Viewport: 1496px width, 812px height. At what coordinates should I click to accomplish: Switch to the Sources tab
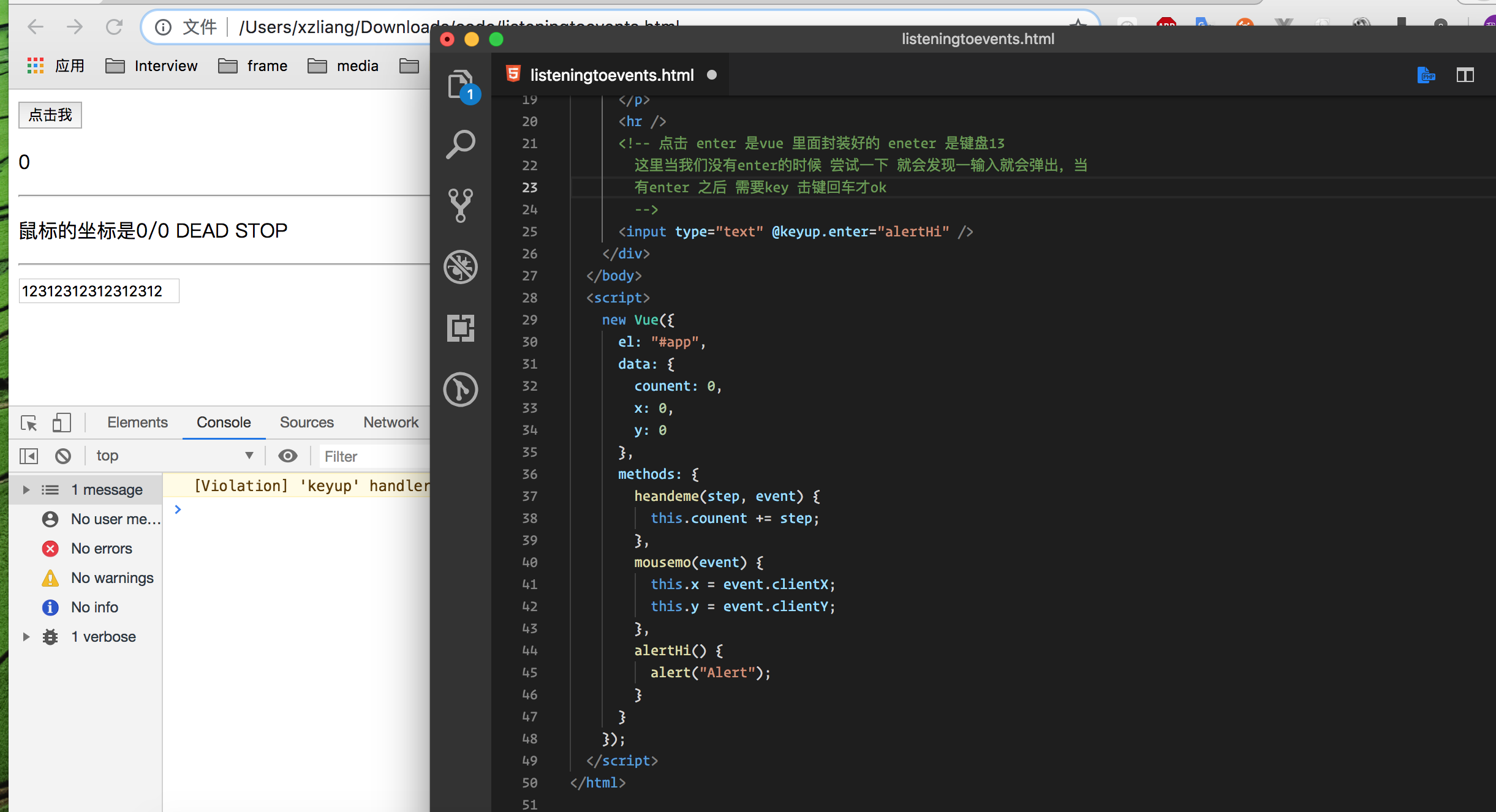click(306, 423)
